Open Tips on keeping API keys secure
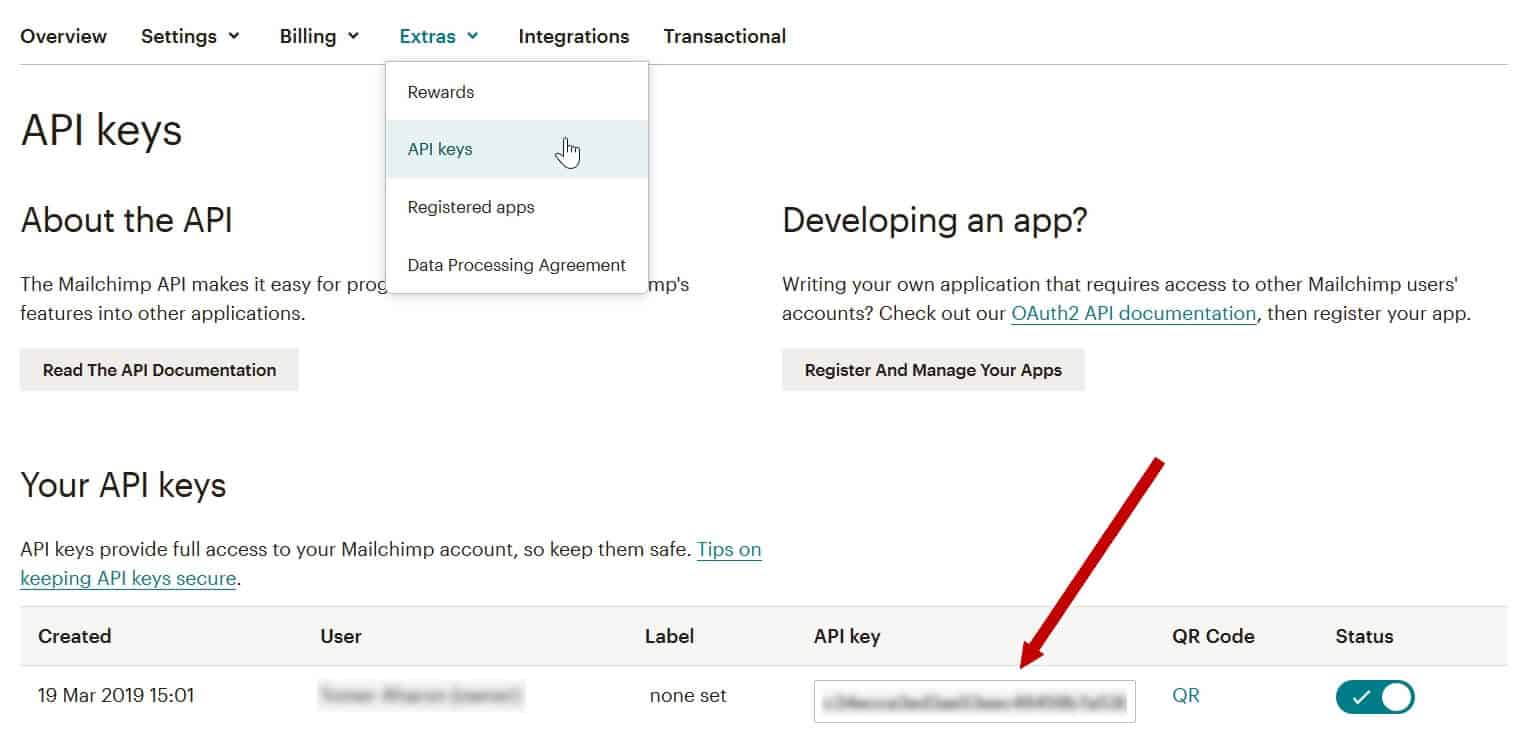This screenshot has height=742, width=1531. [x=729, y=549]
